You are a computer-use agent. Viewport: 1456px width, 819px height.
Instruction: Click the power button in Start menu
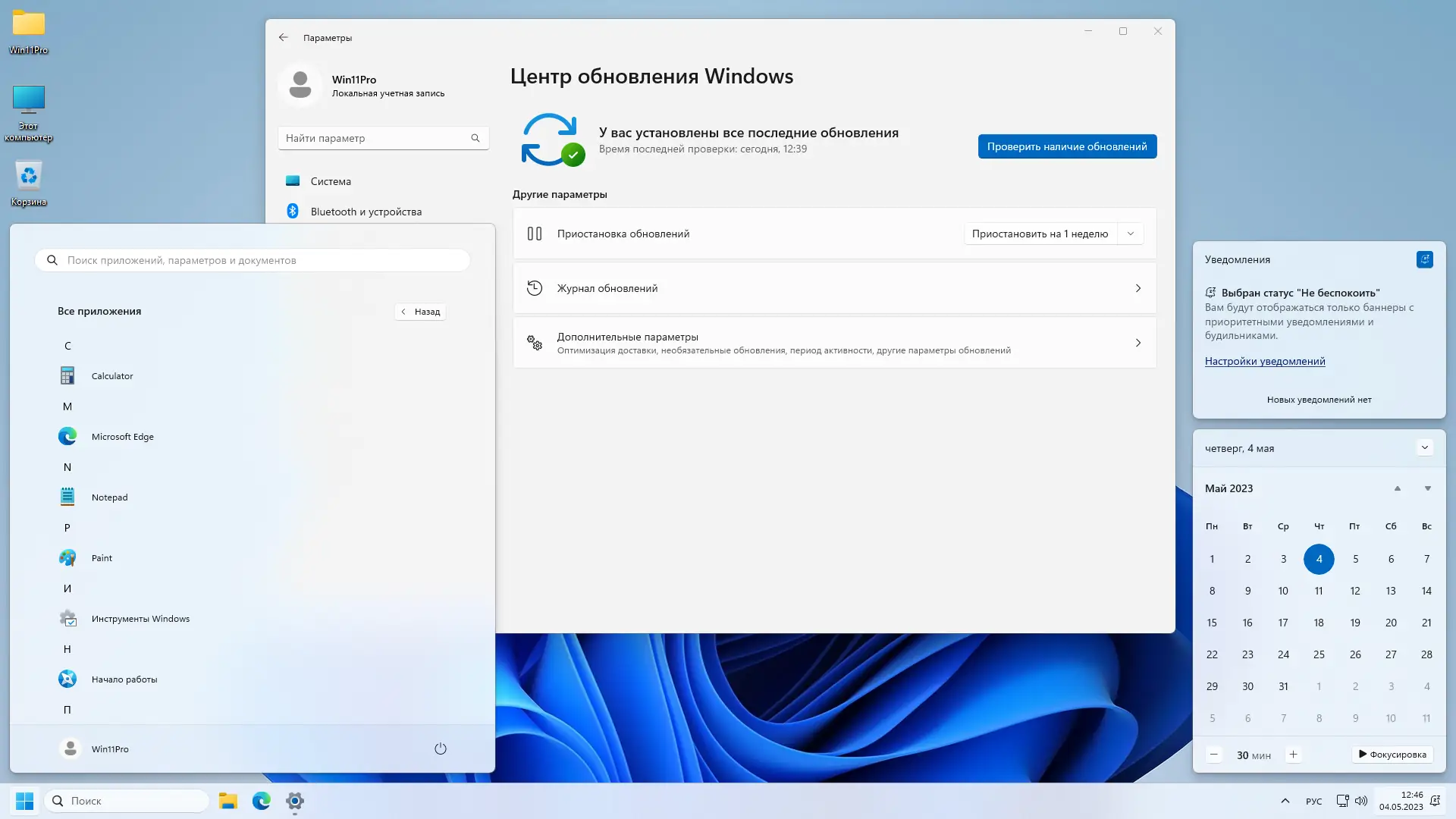(440, 749)
